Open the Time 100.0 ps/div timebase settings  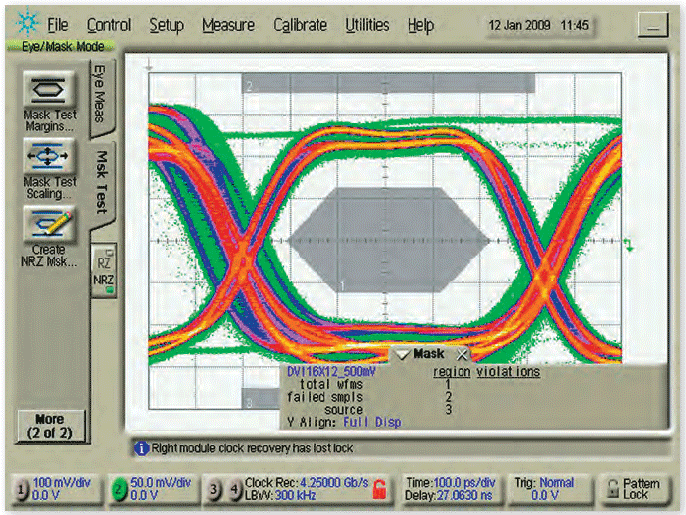[x=449, y=488]
